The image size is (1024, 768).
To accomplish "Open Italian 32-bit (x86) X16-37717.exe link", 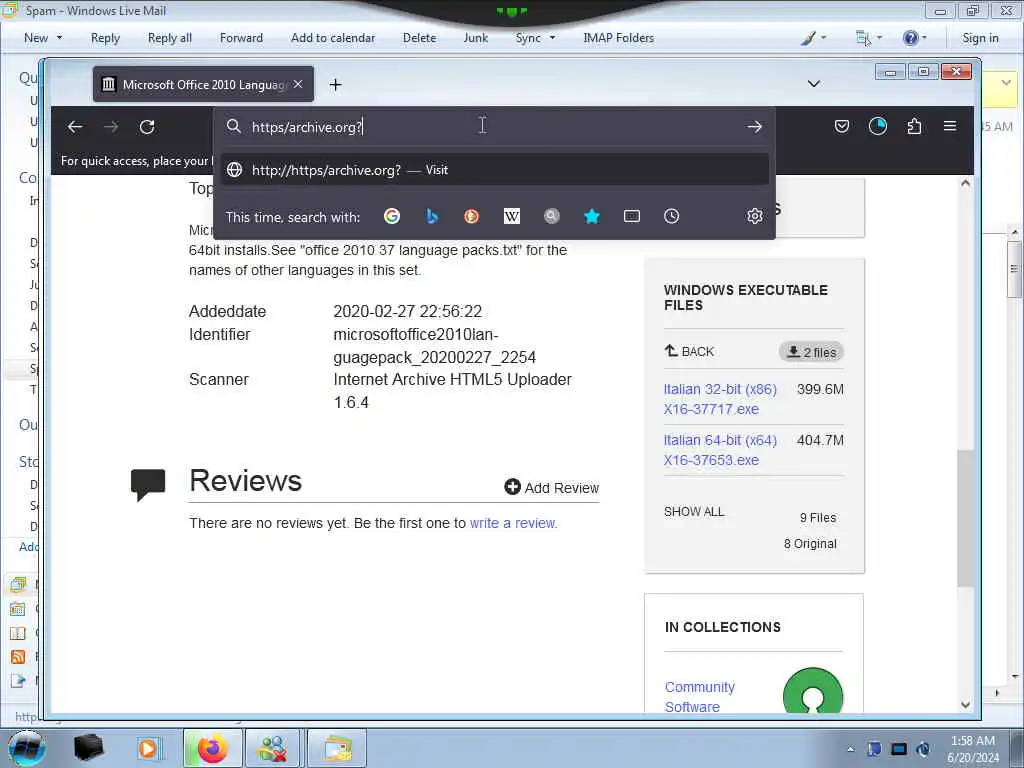I will pos(720,399).
